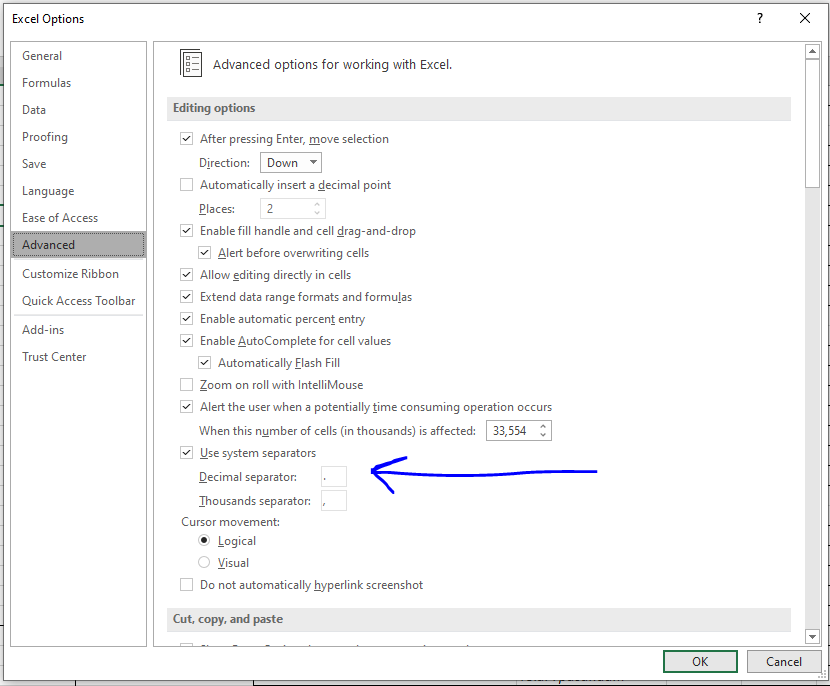Screen dimensions: 830x686
Task: Click the scrollbar up arrow
Action: click(813, 52)
